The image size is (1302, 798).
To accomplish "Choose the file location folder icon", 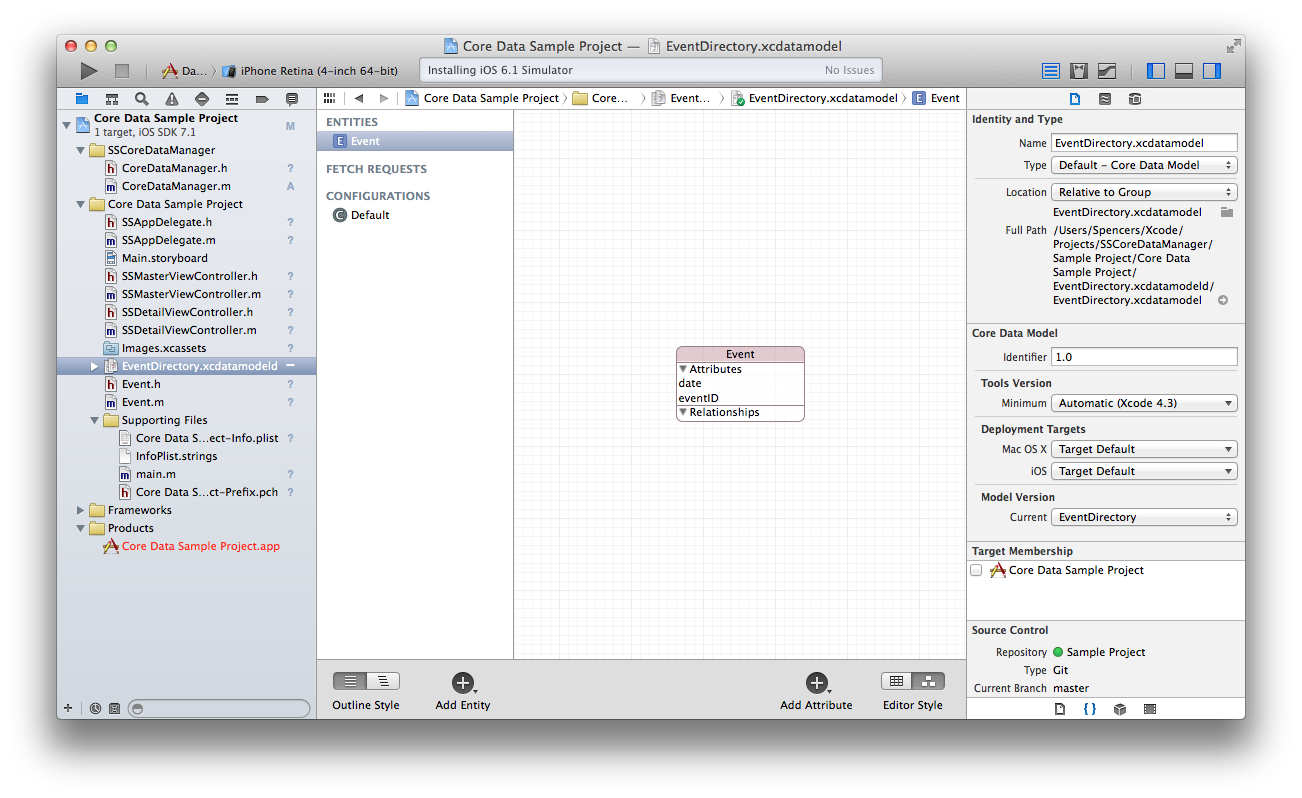I will click(x=1226, y=212).
